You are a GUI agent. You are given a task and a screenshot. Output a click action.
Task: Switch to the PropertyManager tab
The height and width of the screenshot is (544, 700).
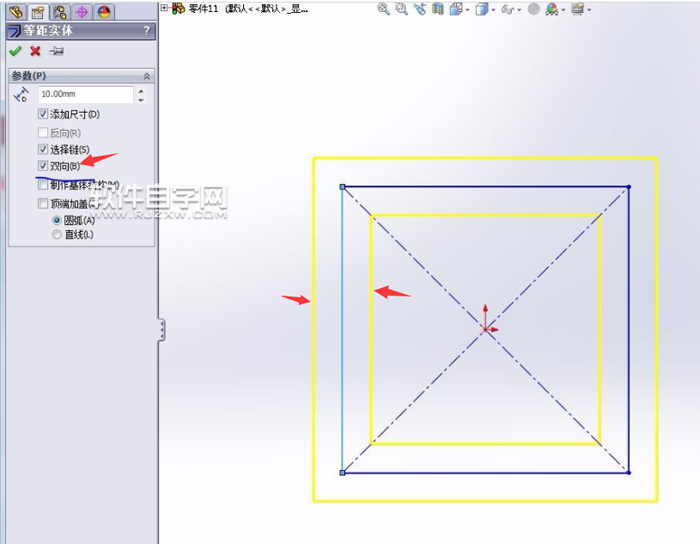tap(38, 11)
